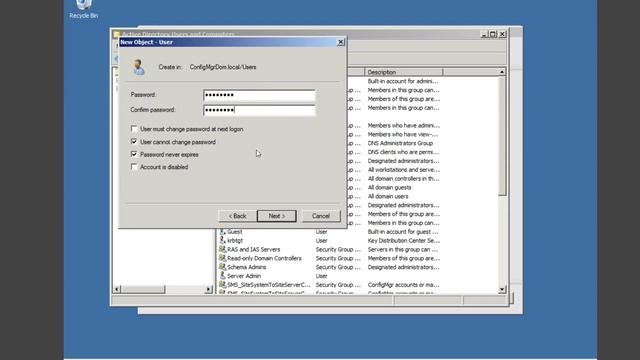Go to the previous step with Back
The height and width of the screenshot is (360, 640).
pos(237,216)
